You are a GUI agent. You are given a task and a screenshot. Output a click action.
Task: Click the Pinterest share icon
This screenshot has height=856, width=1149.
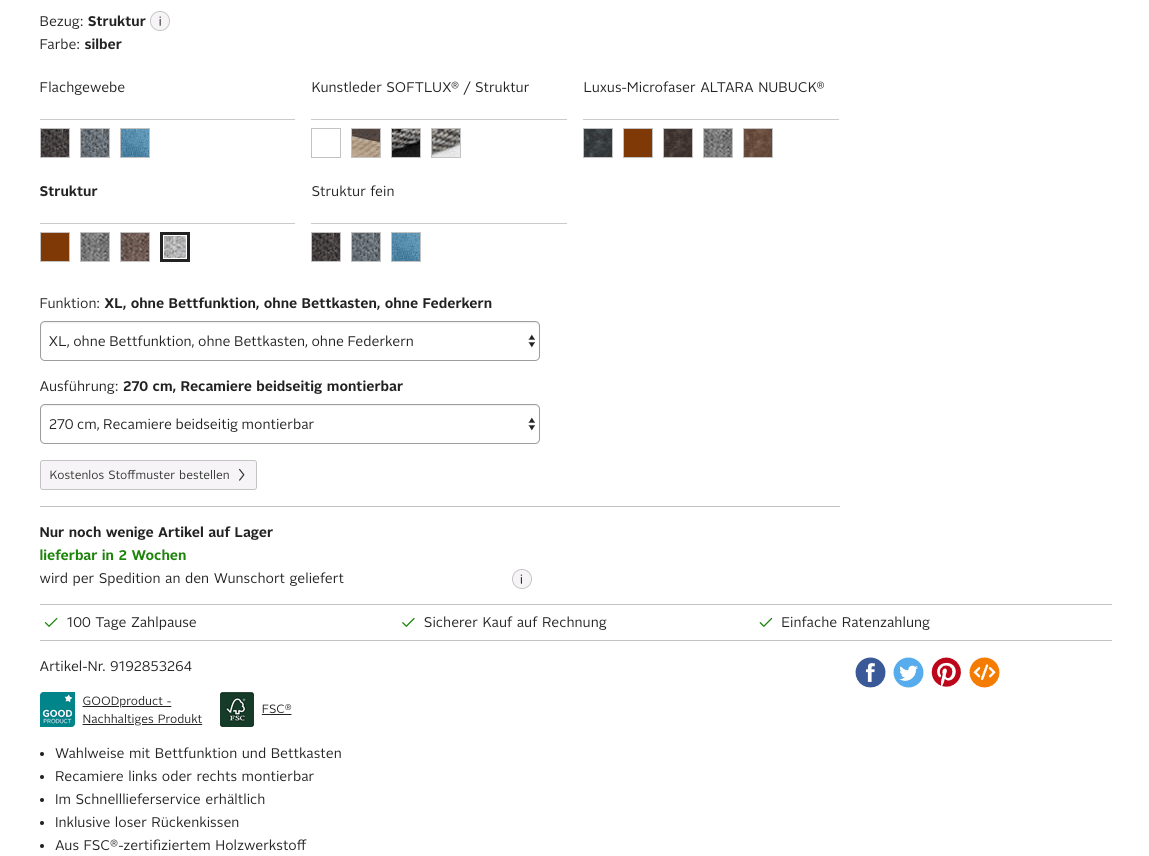[946, 672]
